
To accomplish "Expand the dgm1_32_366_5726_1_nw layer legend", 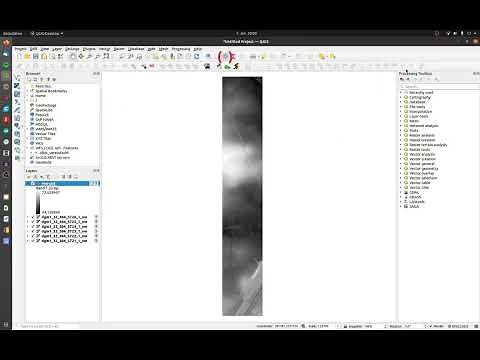I will click(x=28, y=217).
